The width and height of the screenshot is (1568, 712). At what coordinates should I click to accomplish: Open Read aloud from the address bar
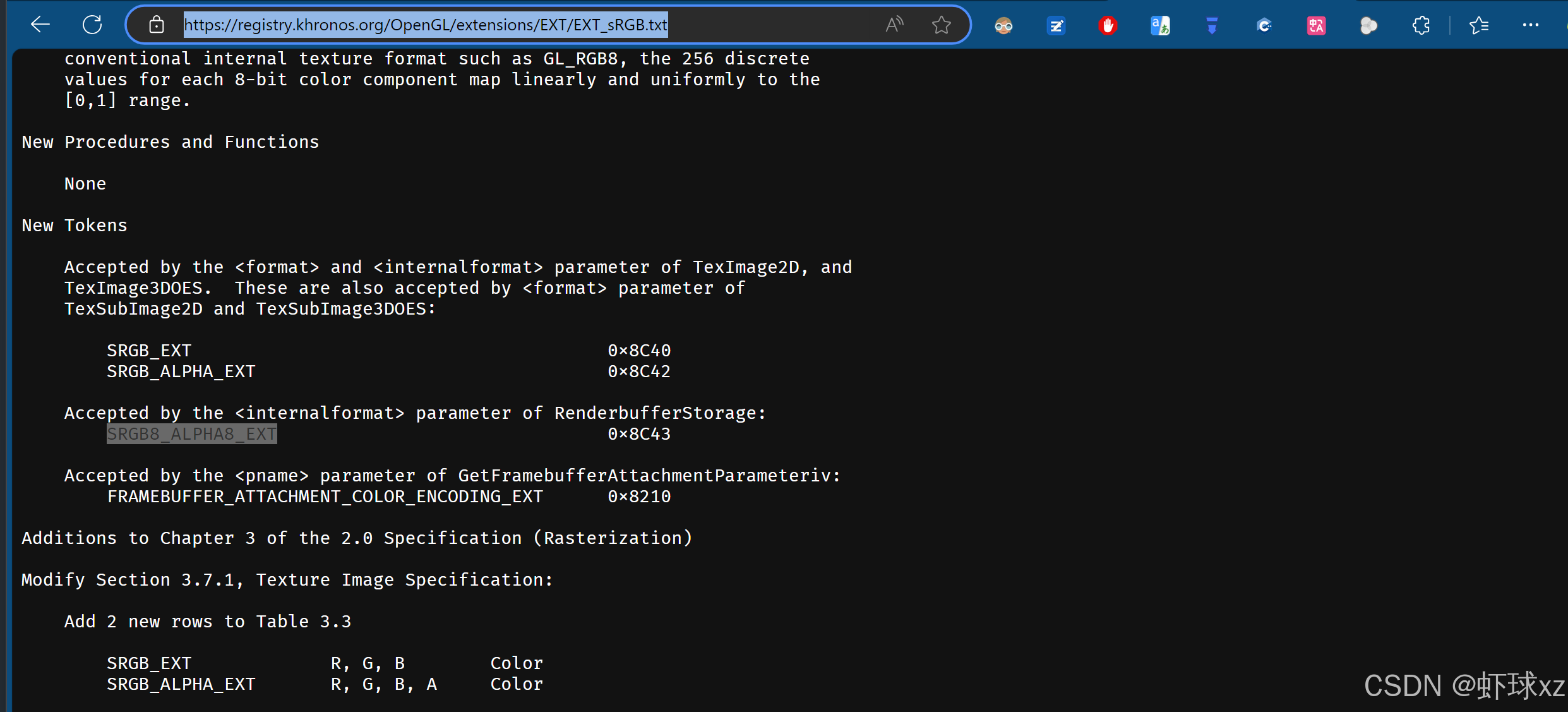(x=894, y=25)
